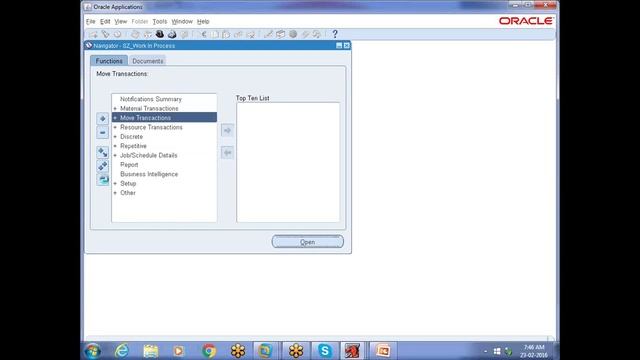Expand the Other tree node

pyautogui.click(x=115, y=193)
